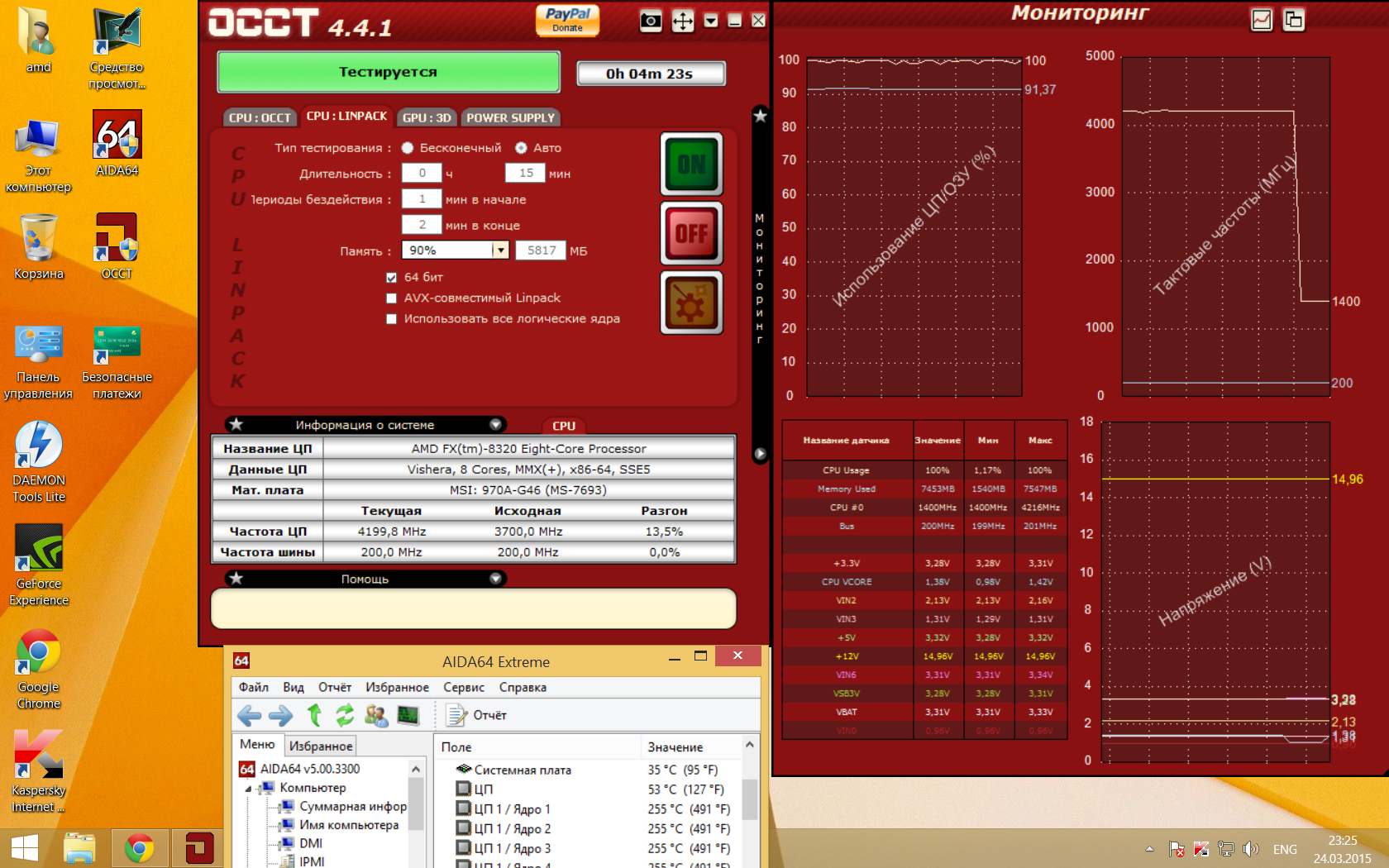Viewport: 1389px width, 868px height.
Task: Open OCCT settings via the orange gear icon
Action: pyautogui.click(x=692, y=303)
